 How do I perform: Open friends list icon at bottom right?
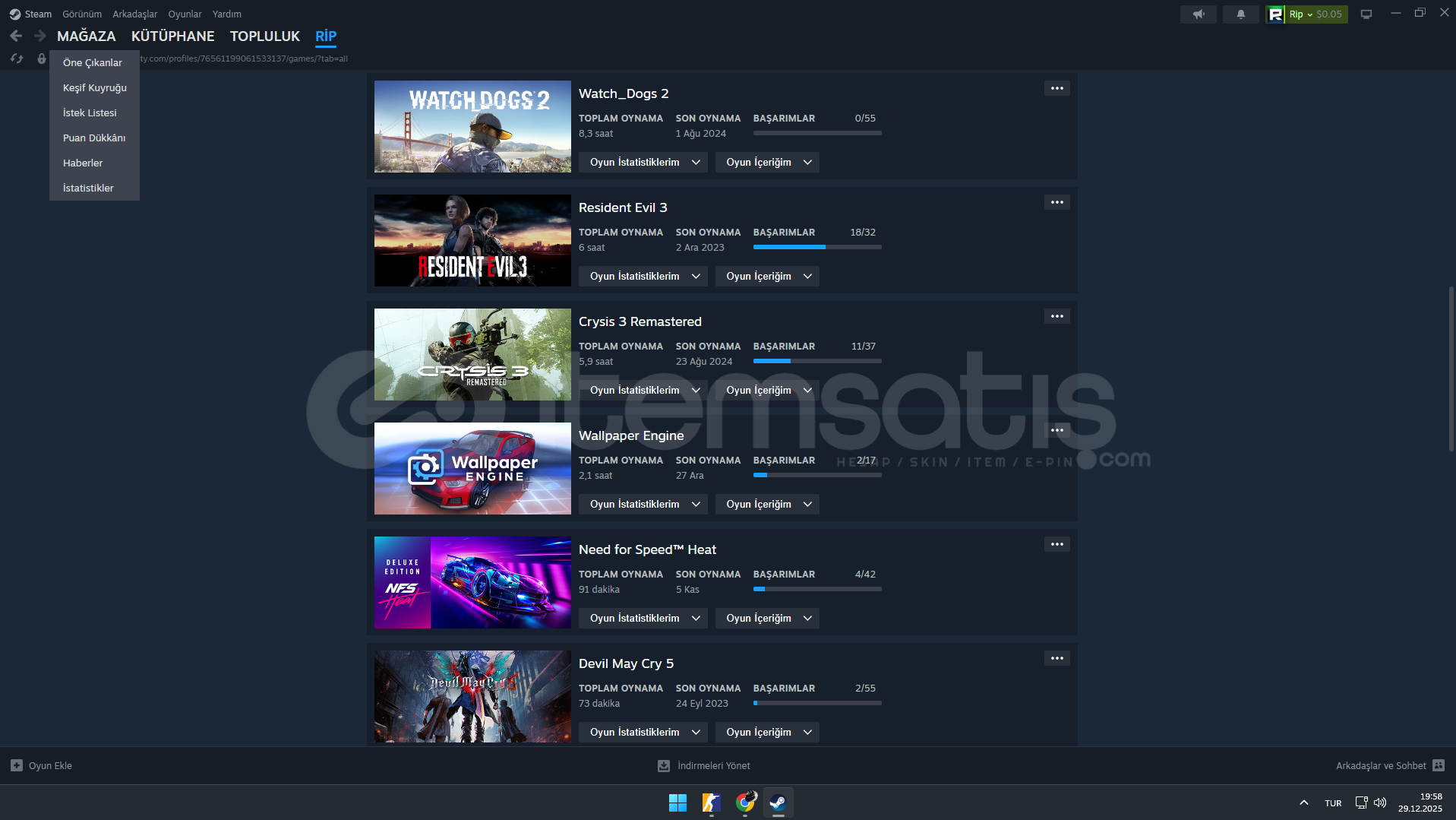tap(1439, 765)
